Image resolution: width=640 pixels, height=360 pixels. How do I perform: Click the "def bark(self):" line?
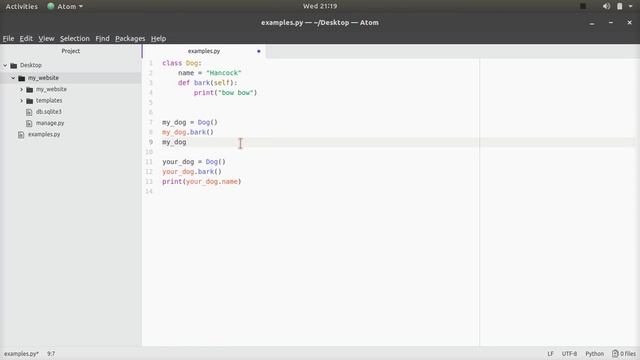pos(207,83)
